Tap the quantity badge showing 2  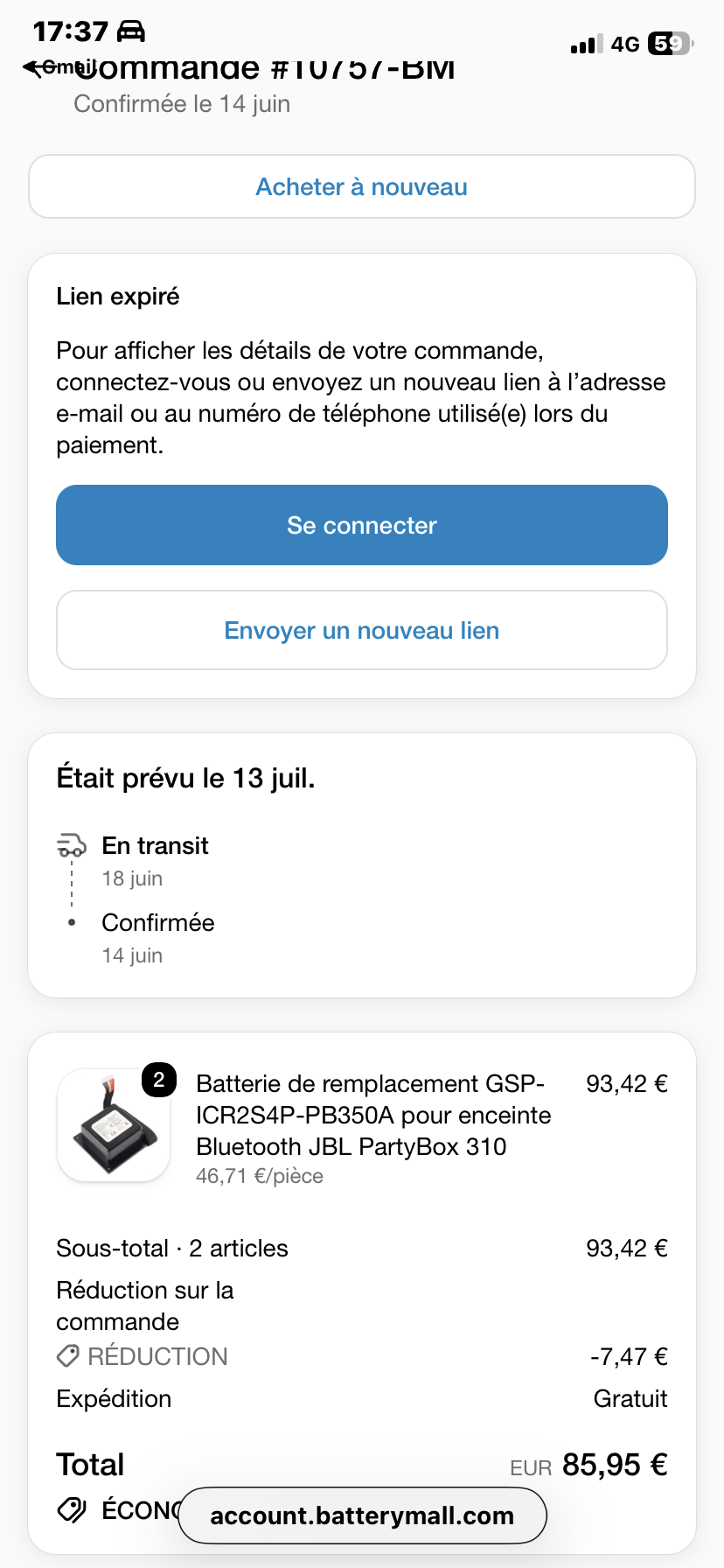(x=159, y=1080)
